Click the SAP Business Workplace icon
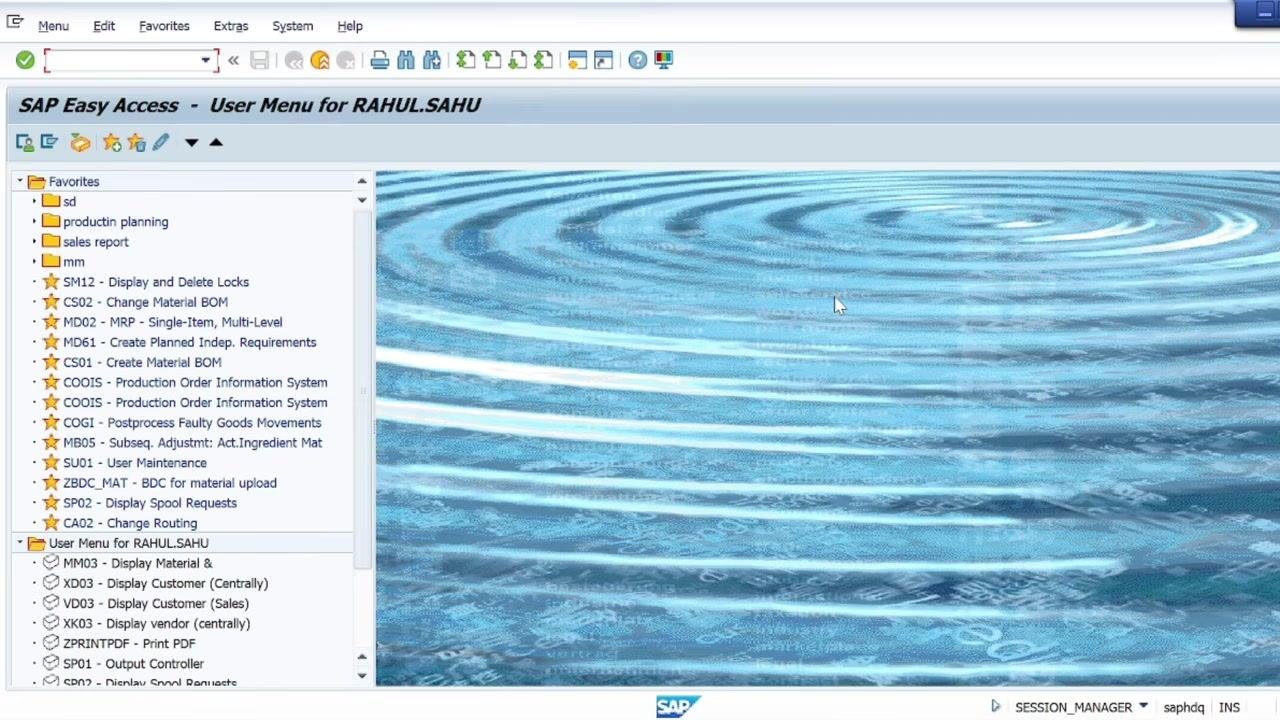The image size is (1280, 720). pos(80,143)
